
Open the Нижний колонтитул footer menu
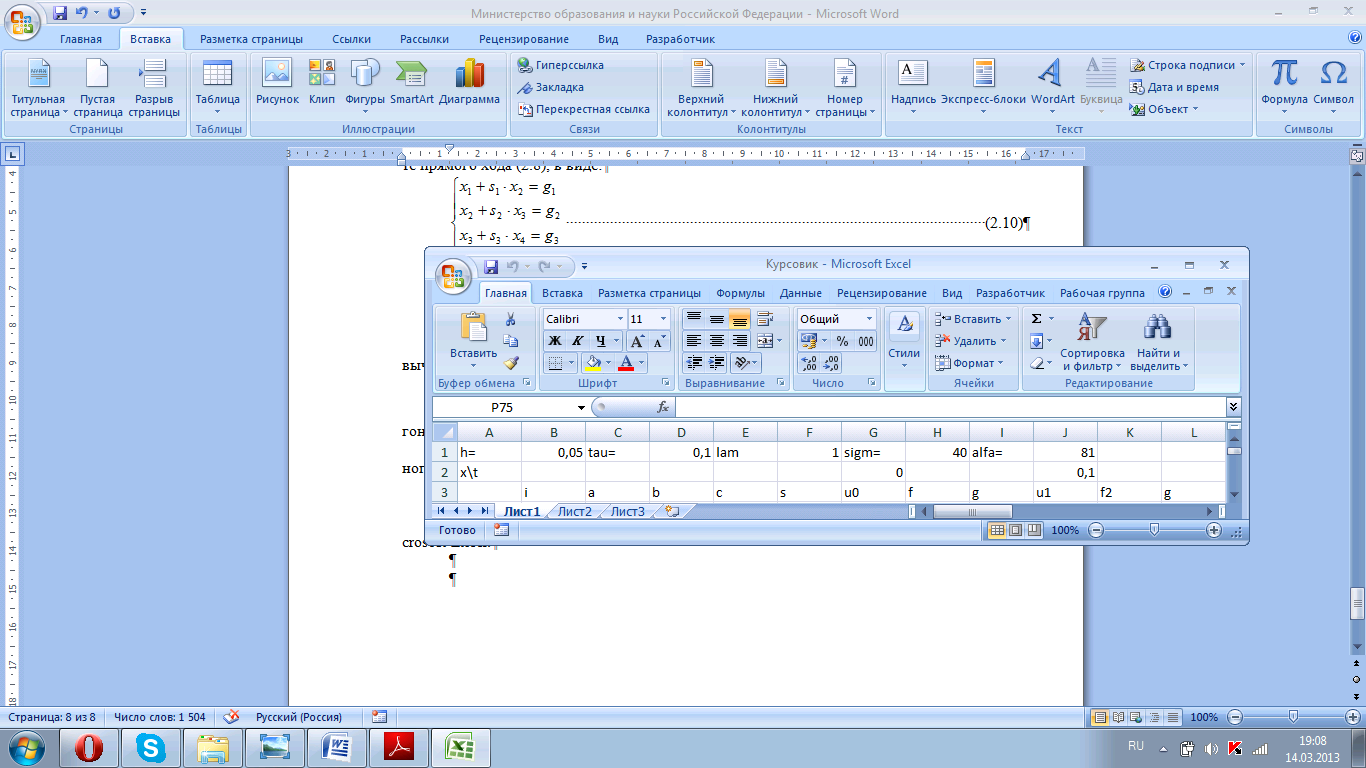pos(775,88)
